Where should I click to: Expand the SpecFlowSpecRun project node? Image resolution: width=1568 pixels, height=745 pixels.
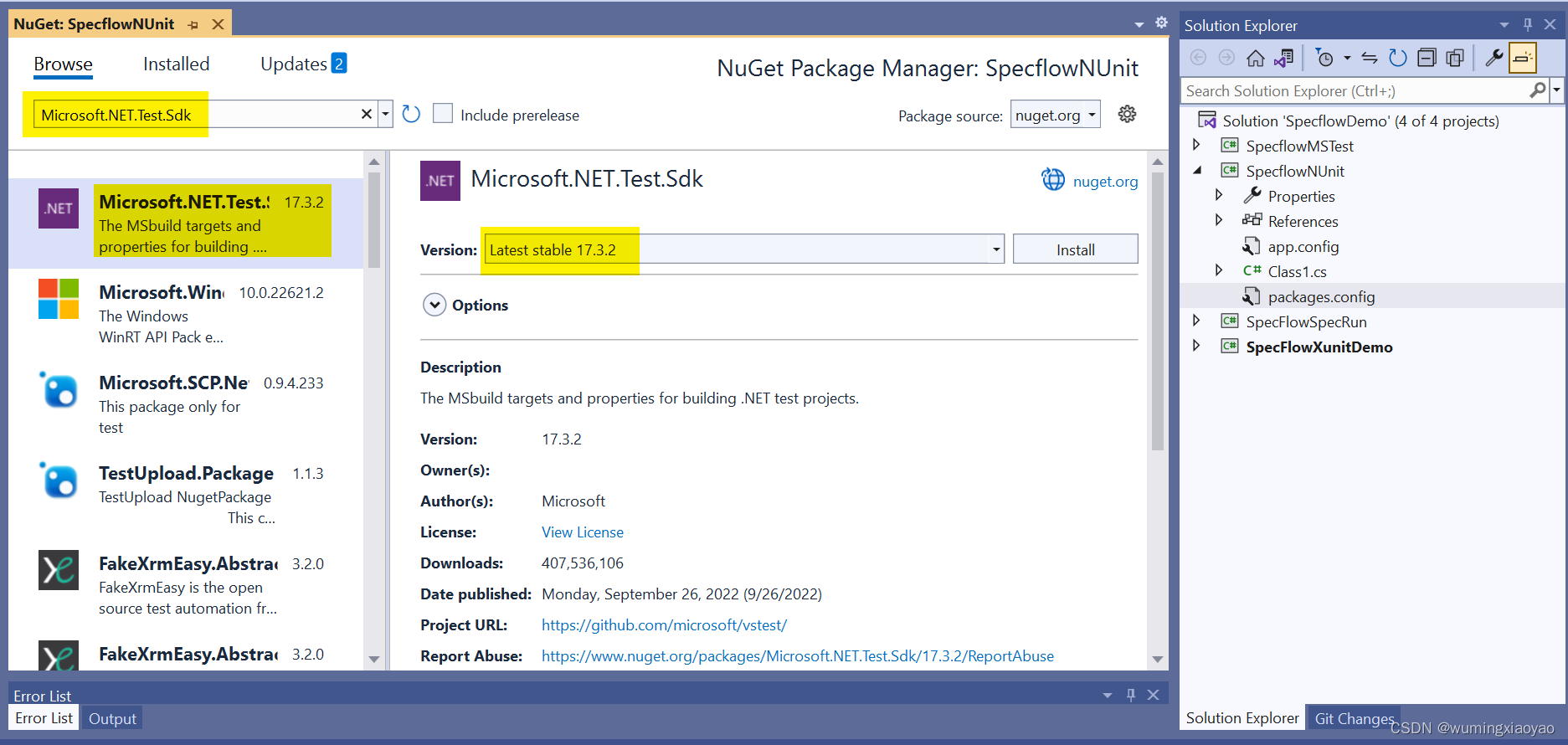[1197, 321]
